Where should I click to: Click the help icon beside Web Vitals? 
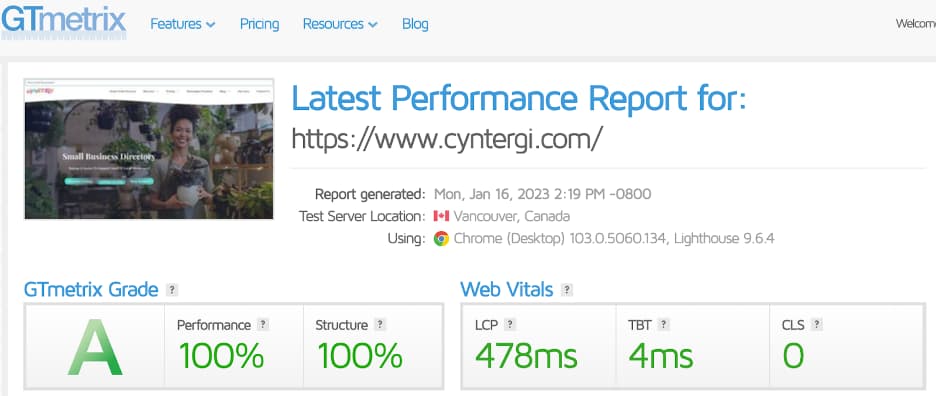pyautogui.click(x=566, y=290)
